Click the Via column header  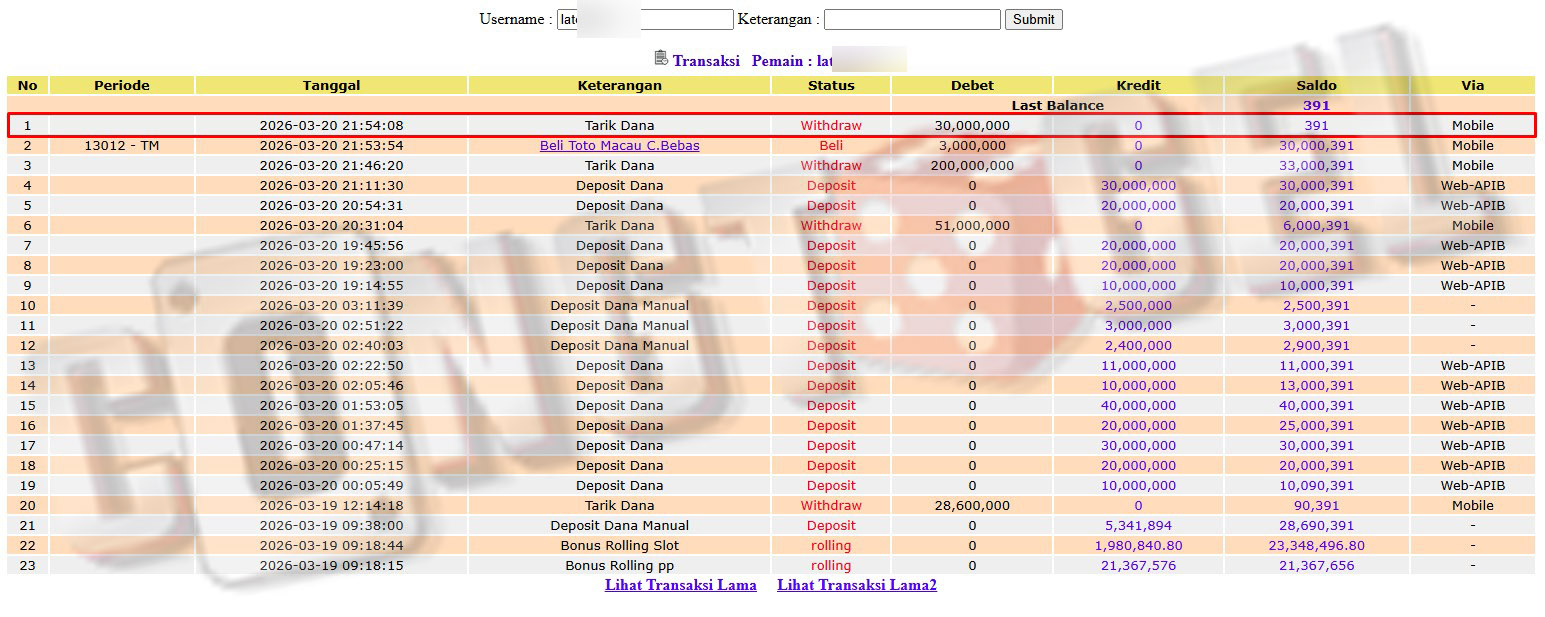[1472, 85]
